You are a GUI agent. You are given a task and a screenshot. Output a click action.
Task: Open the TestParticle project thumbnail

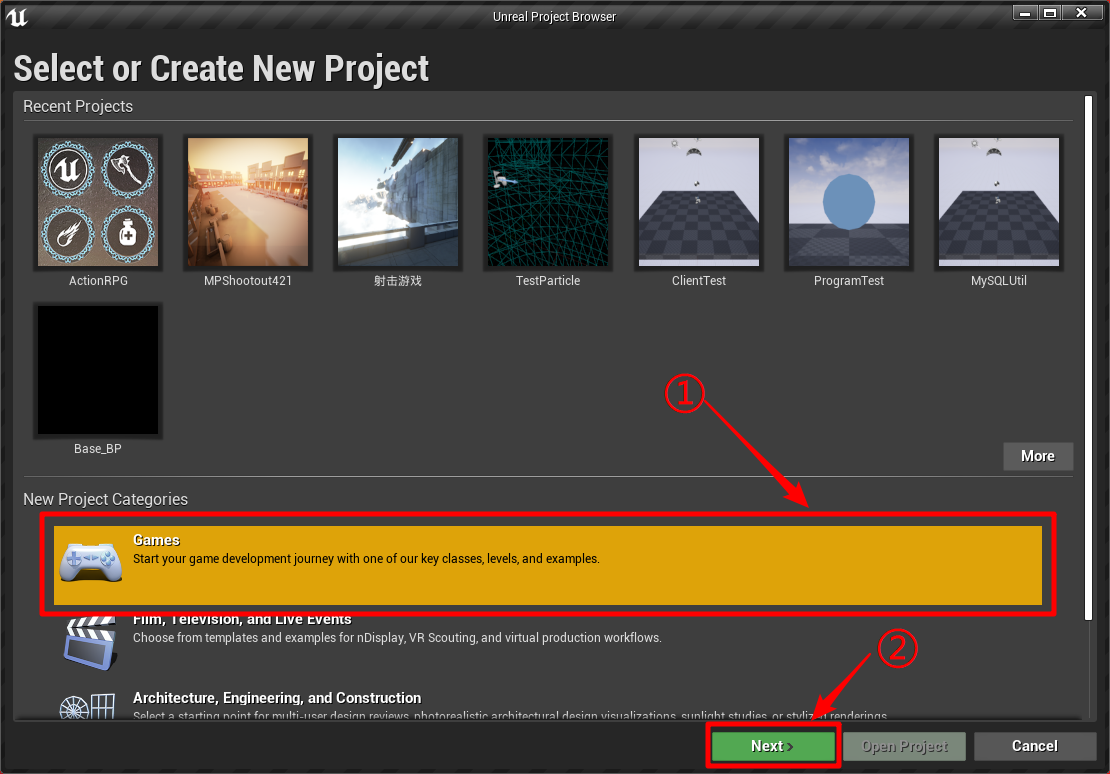click(547, 202)
